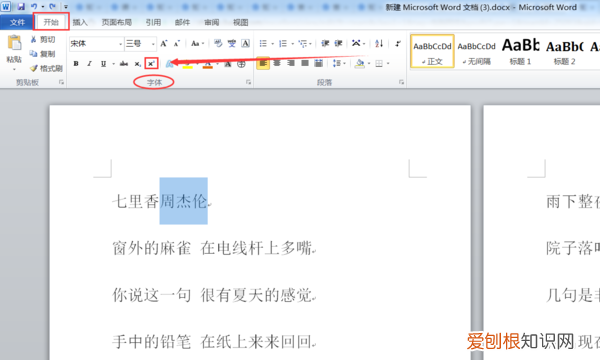600x360 pixels.
Task: Click the Asian Layout icon
Action: pyautogui.click(x=356, y=44)
